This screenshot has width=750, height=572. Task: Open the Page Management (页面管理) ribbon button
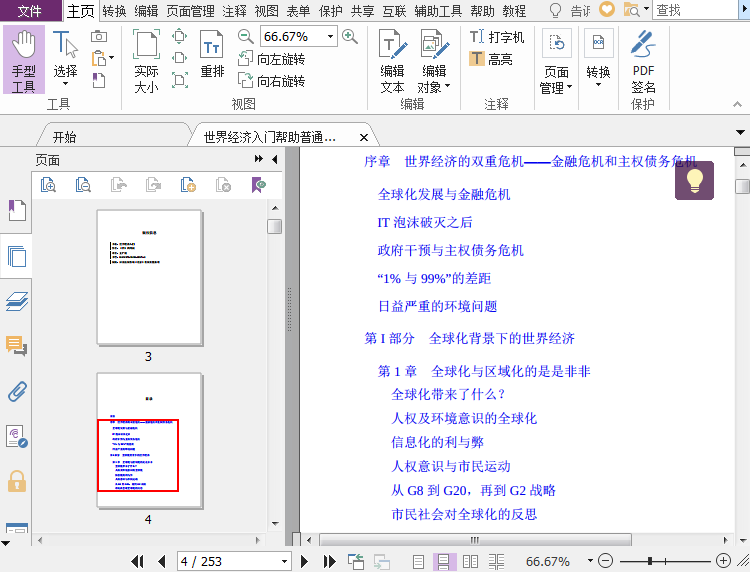pos(556,61)
